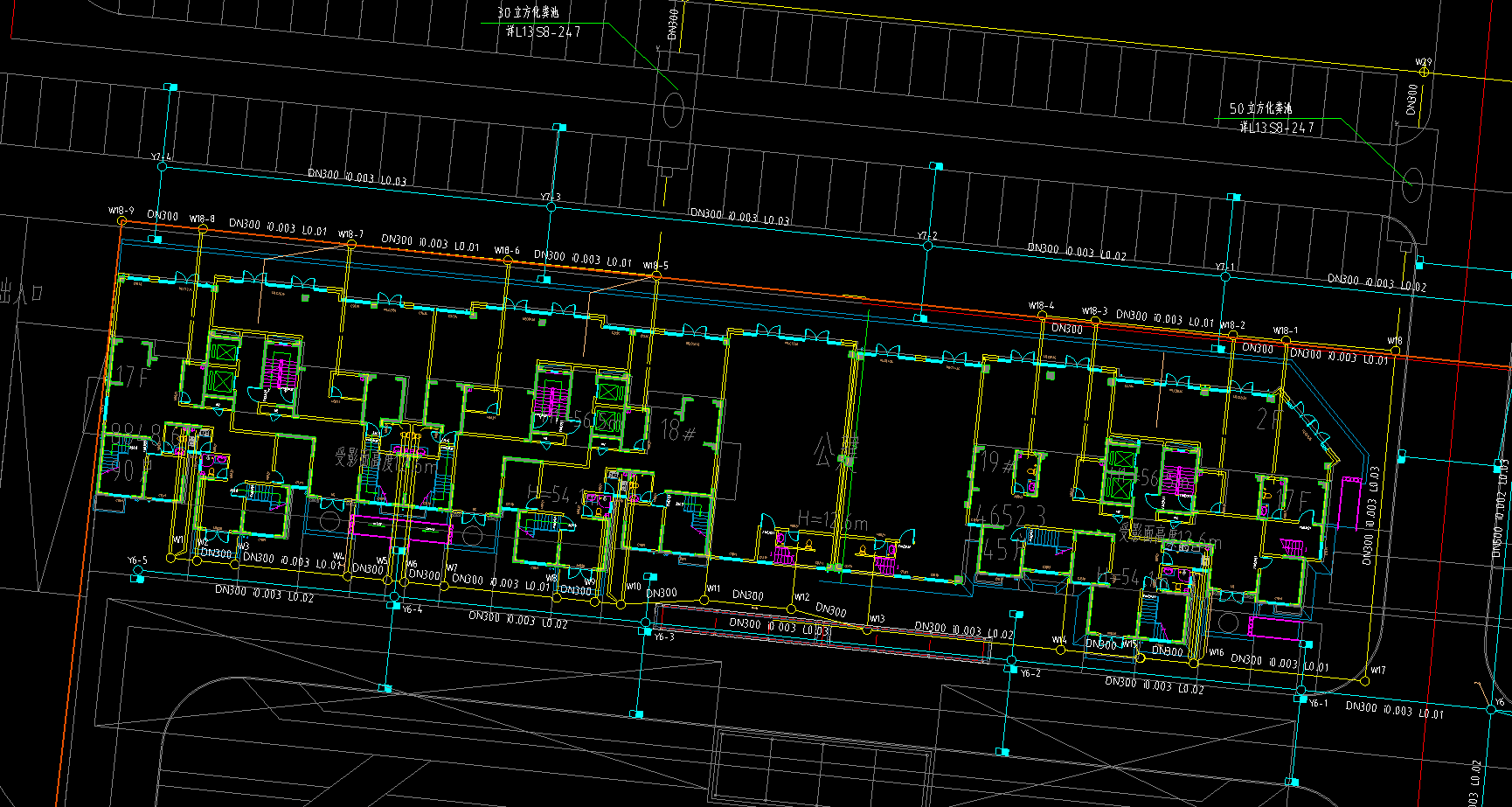Click the W3 well label
Screen dimensions: 1512x807
(243, 547)
